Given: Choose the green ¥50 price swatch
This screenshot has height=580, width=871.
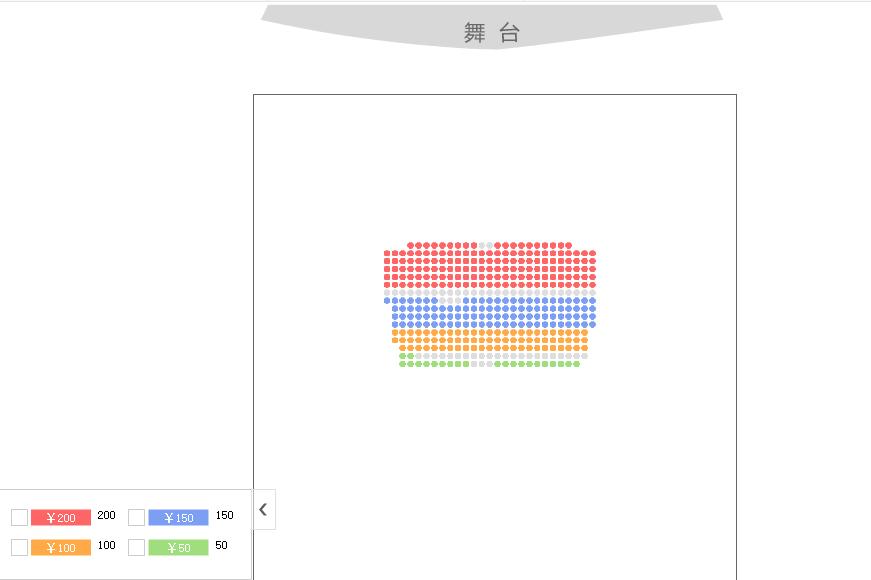Looking at the screenshot, I should point(178,547).
